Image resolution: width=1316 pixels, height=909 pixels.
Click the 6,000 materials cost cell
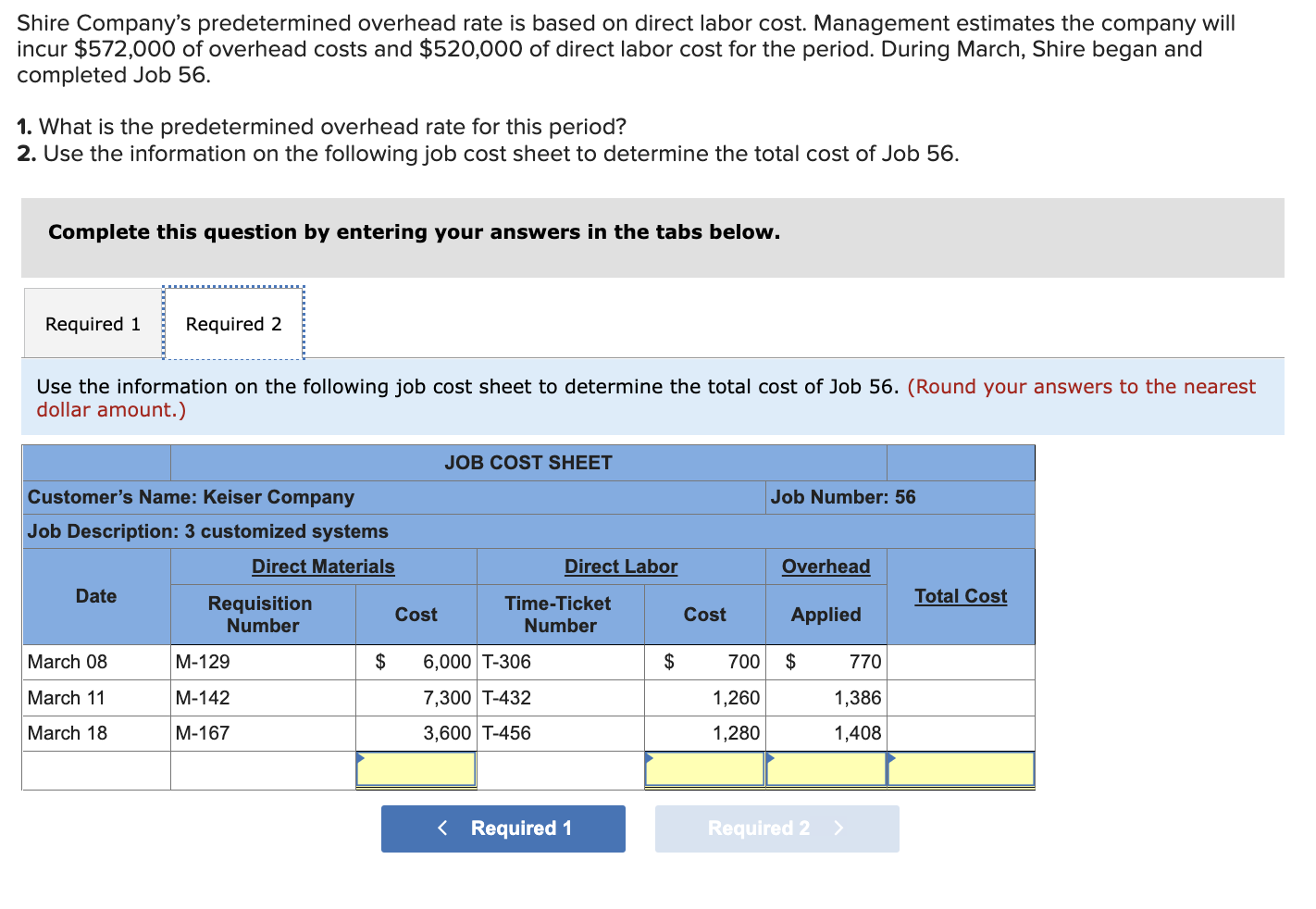click(x=416, y=662)
